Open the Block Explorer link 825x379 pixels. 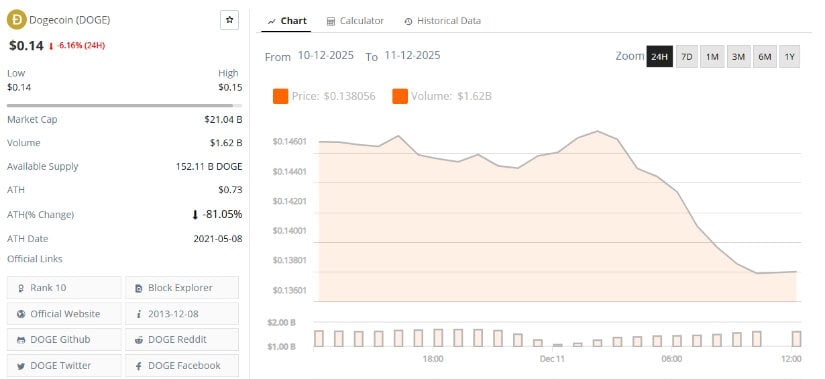182,287
